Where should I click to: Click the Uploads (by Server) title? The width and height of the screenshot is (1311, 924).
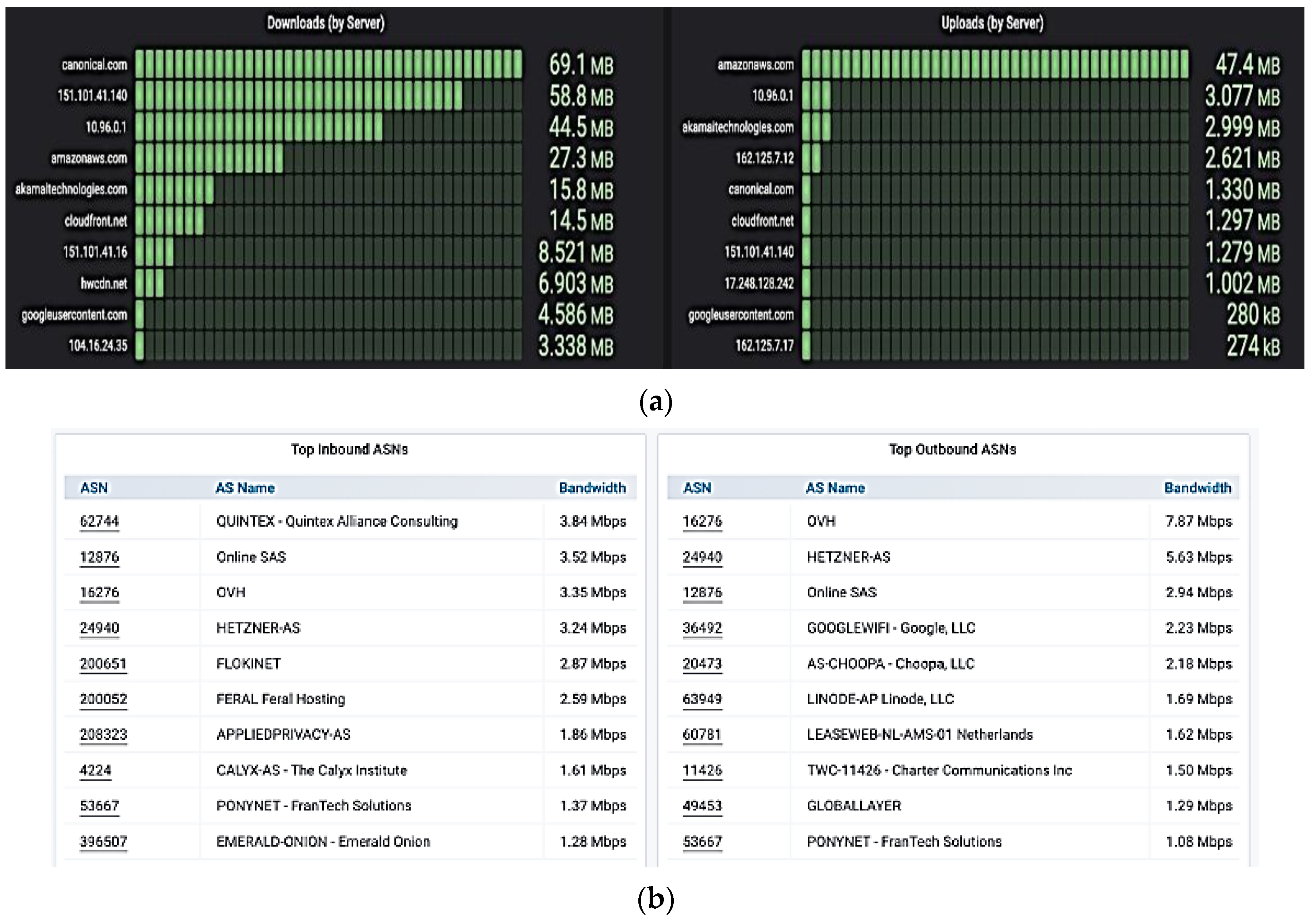click(x=992, y=23)
